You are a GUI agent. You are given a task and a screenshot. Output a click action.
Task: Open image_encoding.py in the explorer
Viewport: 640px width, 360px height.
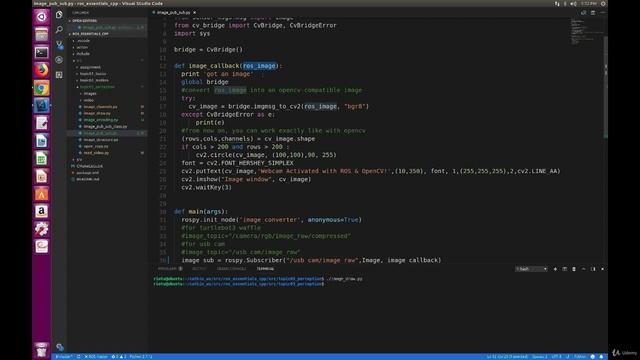pyautogui.click(x=101, y=120)
